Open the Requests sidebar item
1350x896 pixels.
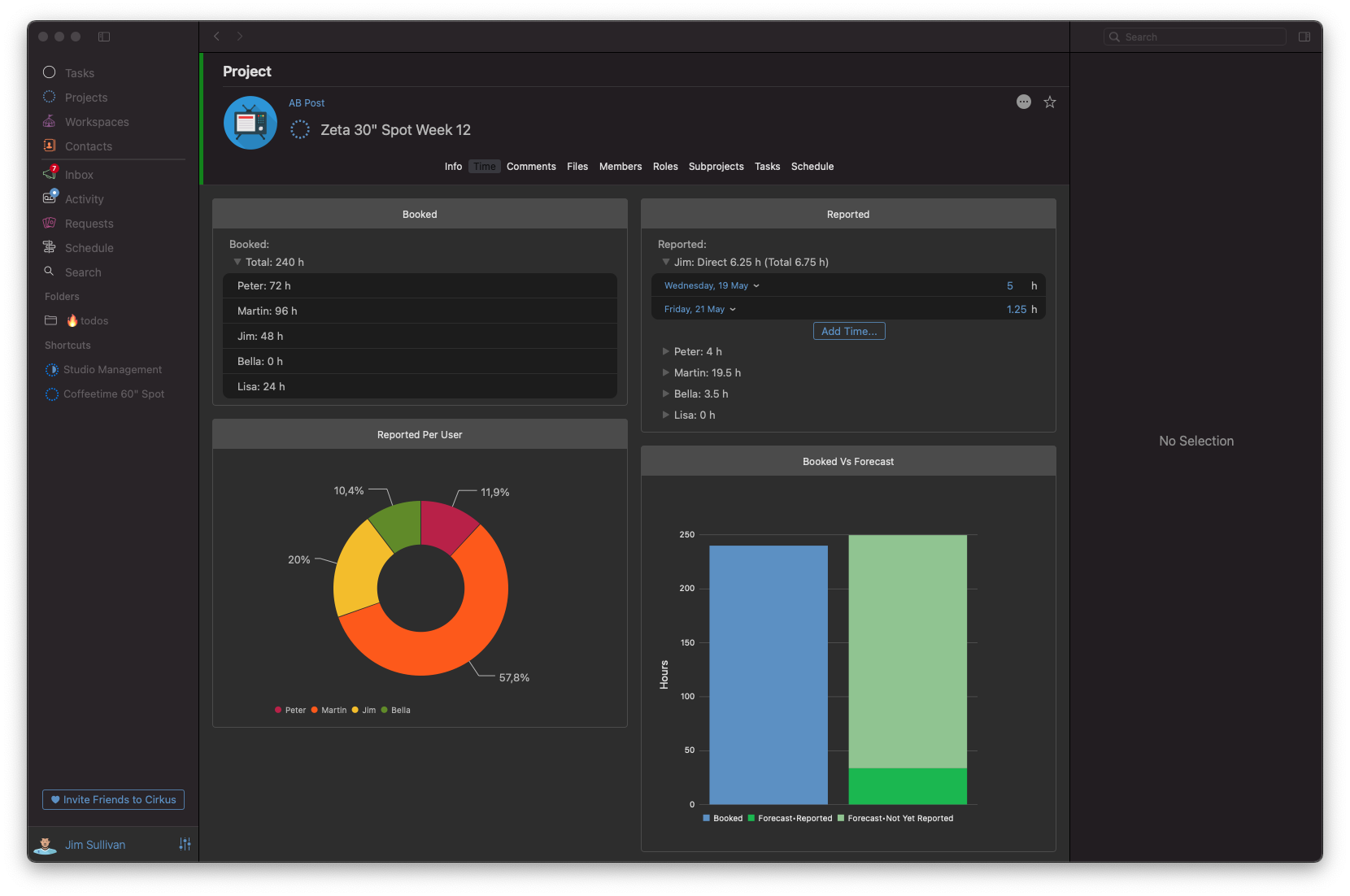click(89, 224)
